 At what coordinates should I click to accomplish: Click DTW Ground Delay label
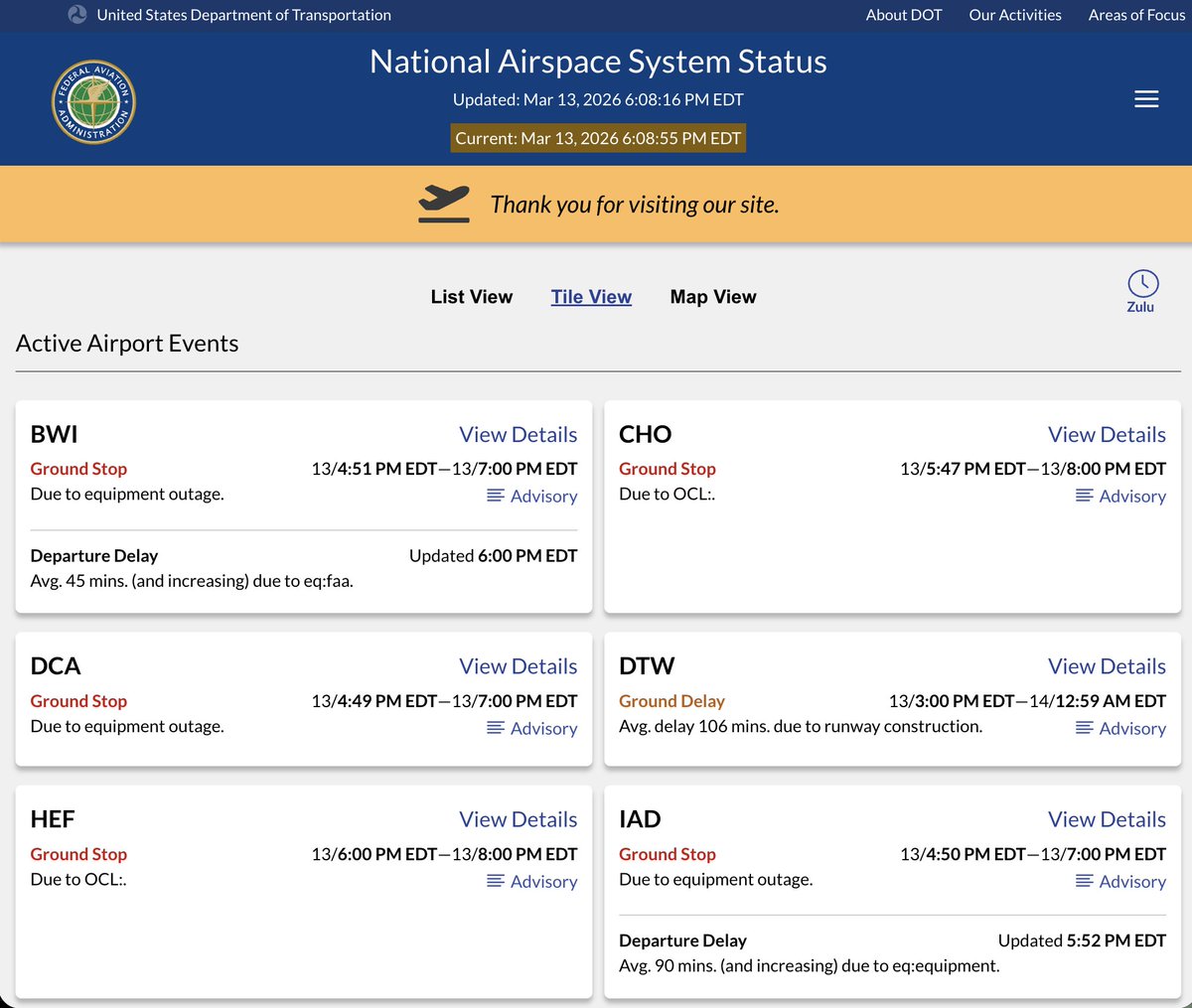(x=671, y=701)
